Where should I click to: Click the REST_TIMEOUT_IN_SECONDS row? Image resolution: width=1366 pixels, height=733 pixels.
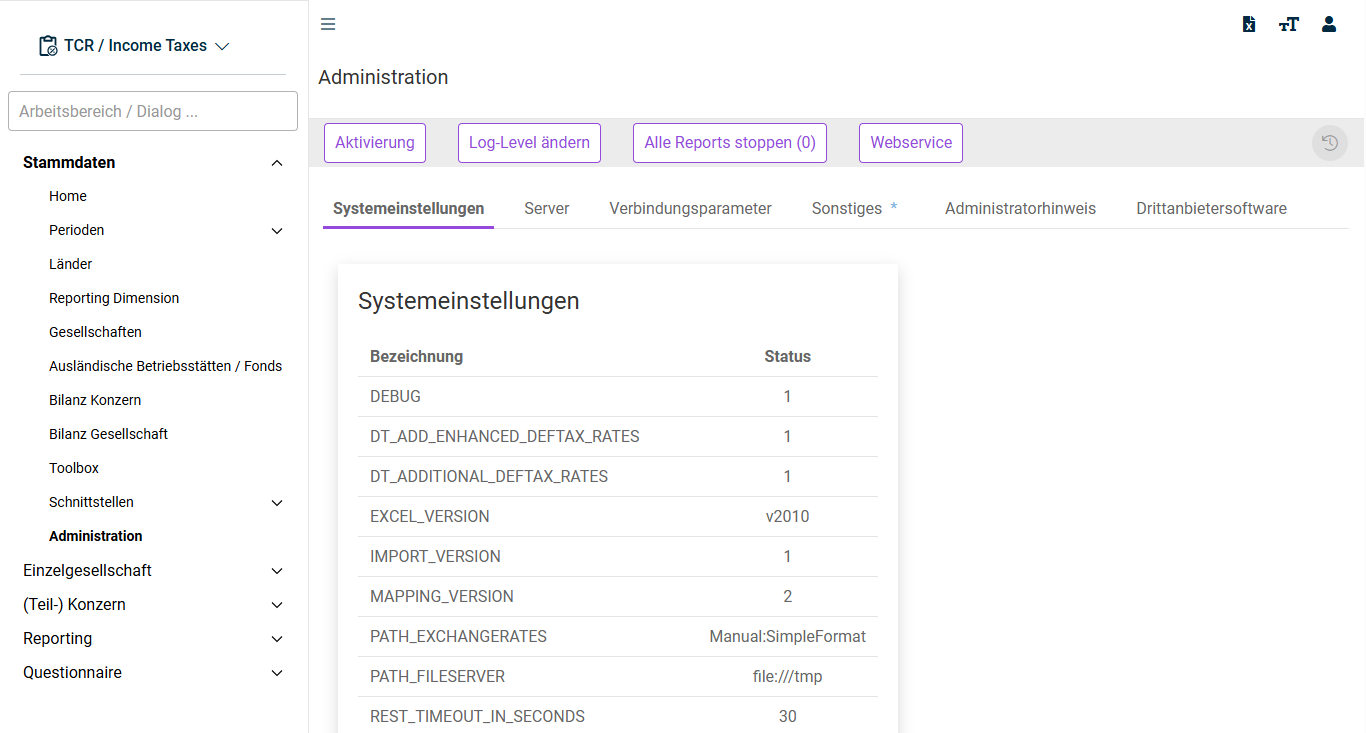pyautogui.click(x=618, y=717)
